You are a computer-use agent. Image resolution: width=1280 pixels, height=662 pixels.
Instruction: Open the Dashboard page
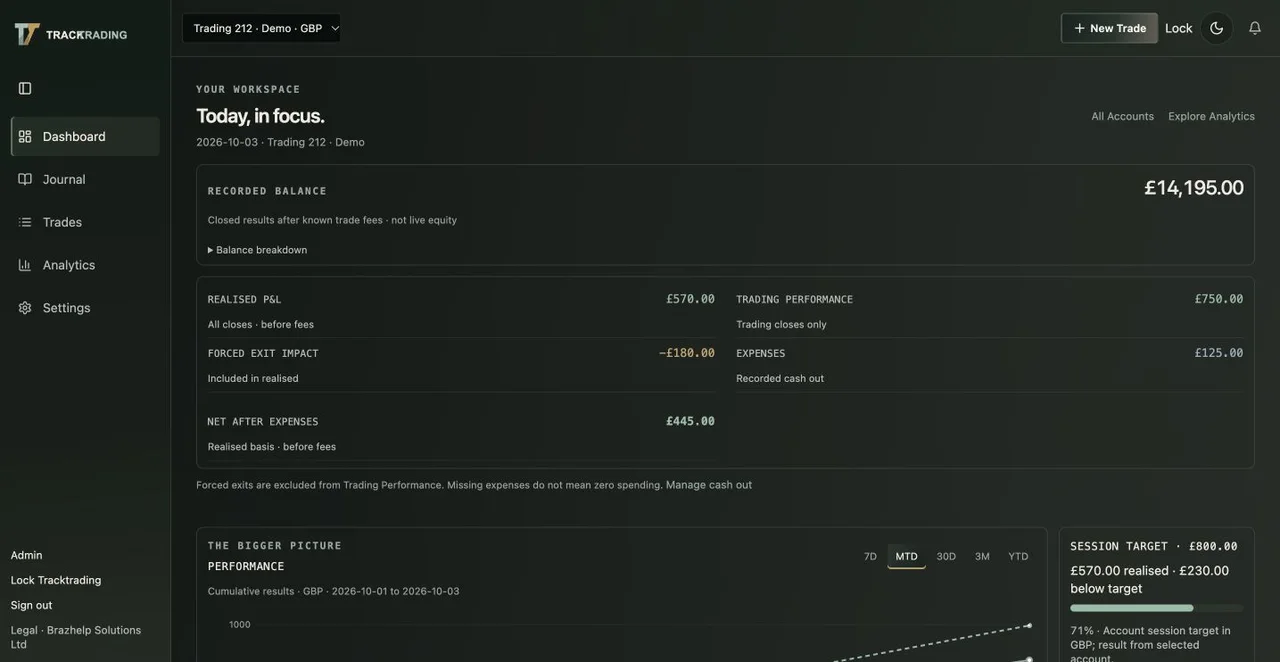85,136
